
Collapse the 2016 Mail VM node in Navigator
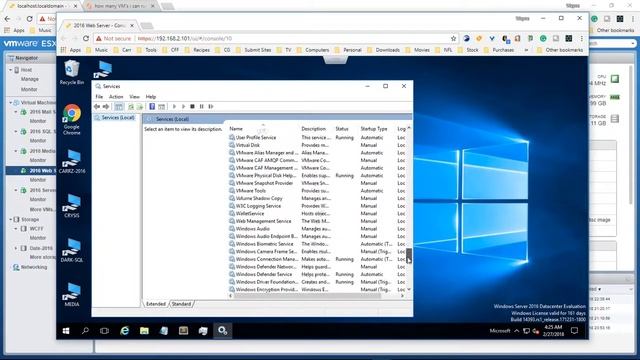[16, 111]
